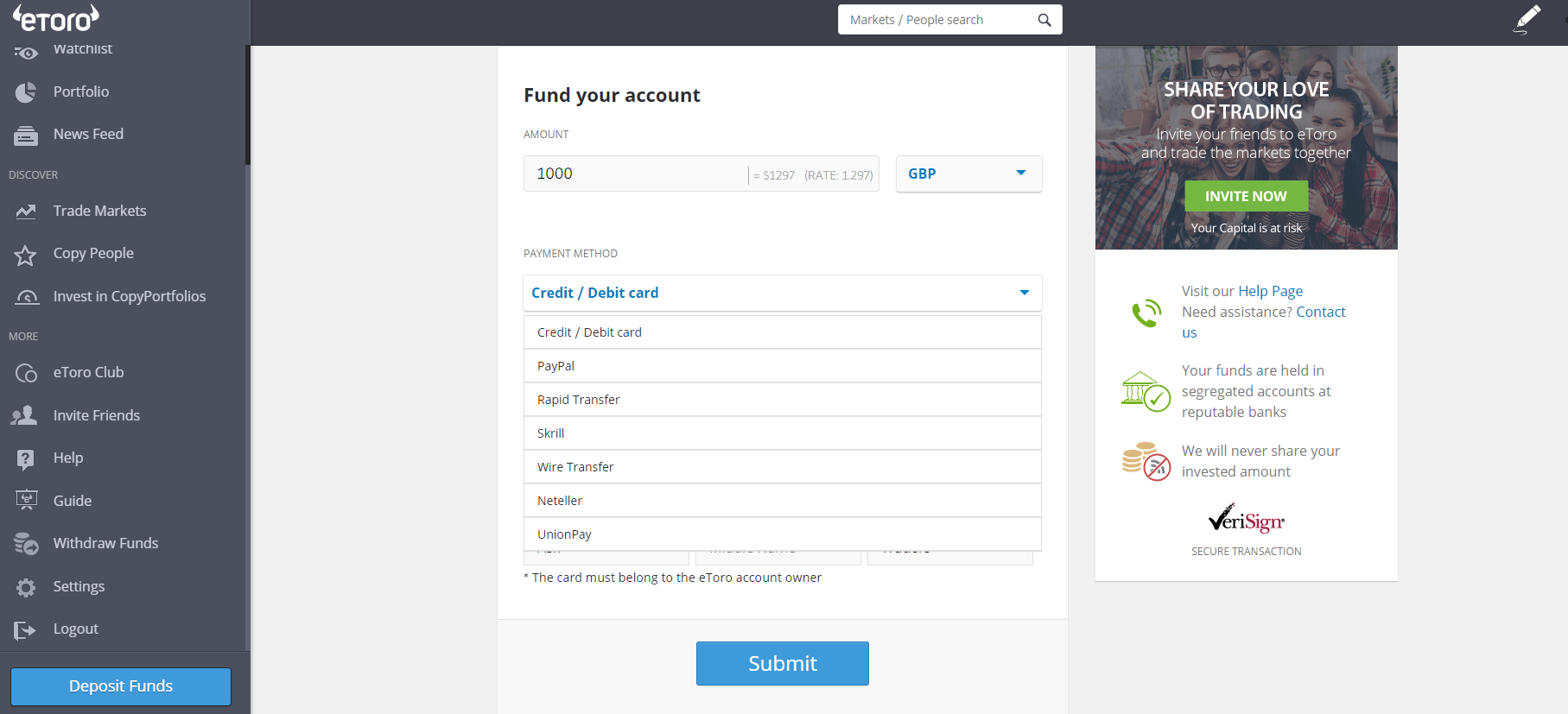This screenshot has width=1568, height=714.
Task: Open the News Feed icon
Action: coord(26,134)
